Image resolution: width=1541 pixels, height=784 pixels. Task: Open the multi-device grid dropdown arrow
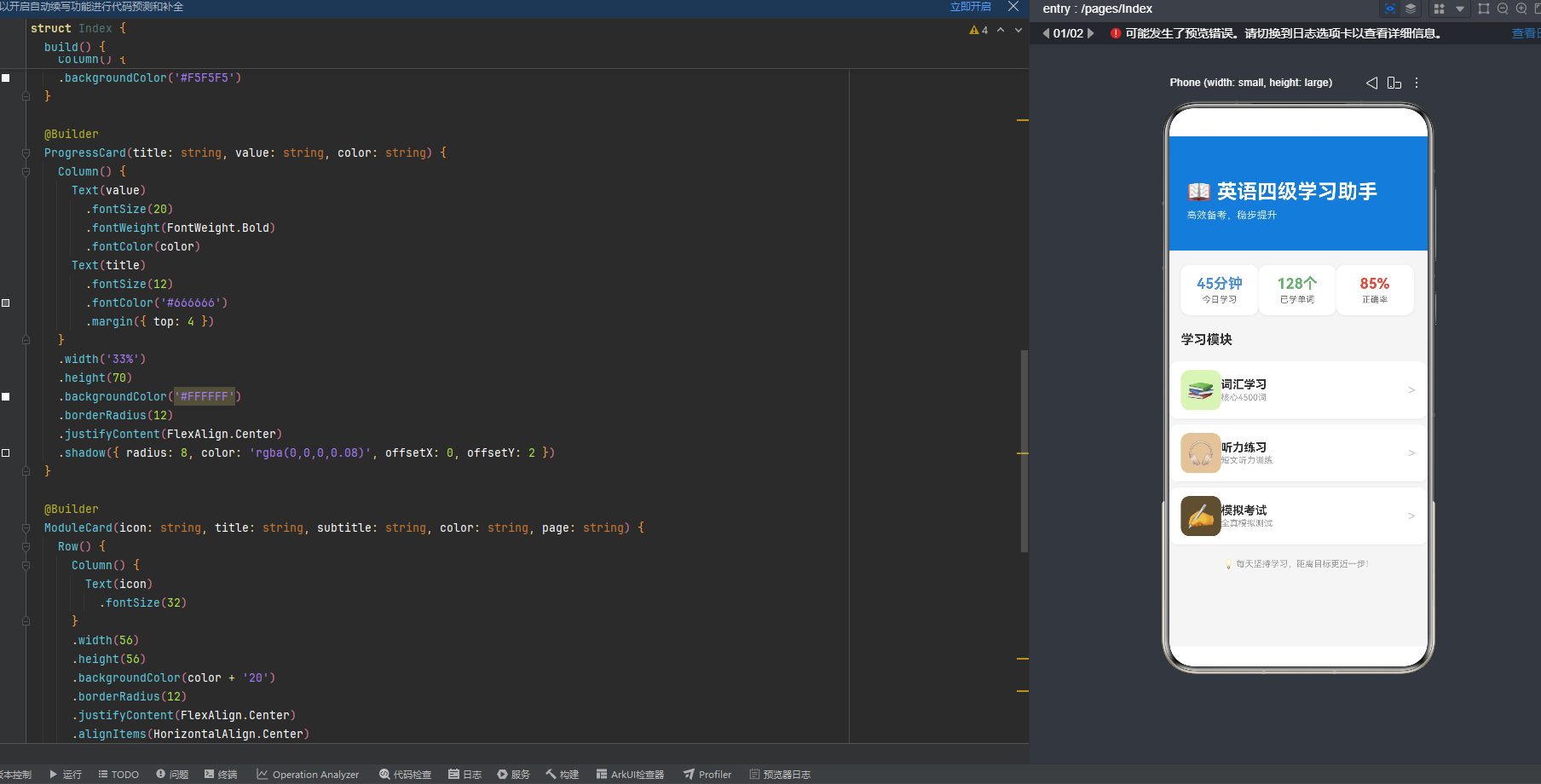[x=1460, y=9]
